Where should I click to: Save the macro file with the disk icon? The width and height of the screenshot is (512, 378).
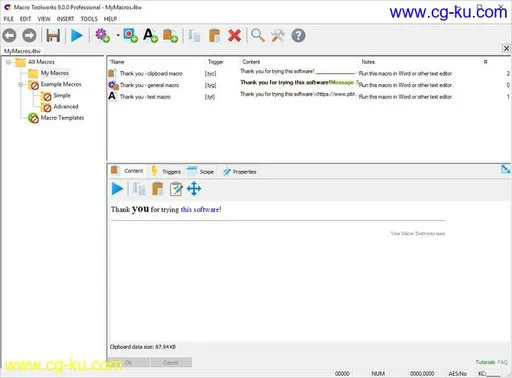tap(53, 35)
